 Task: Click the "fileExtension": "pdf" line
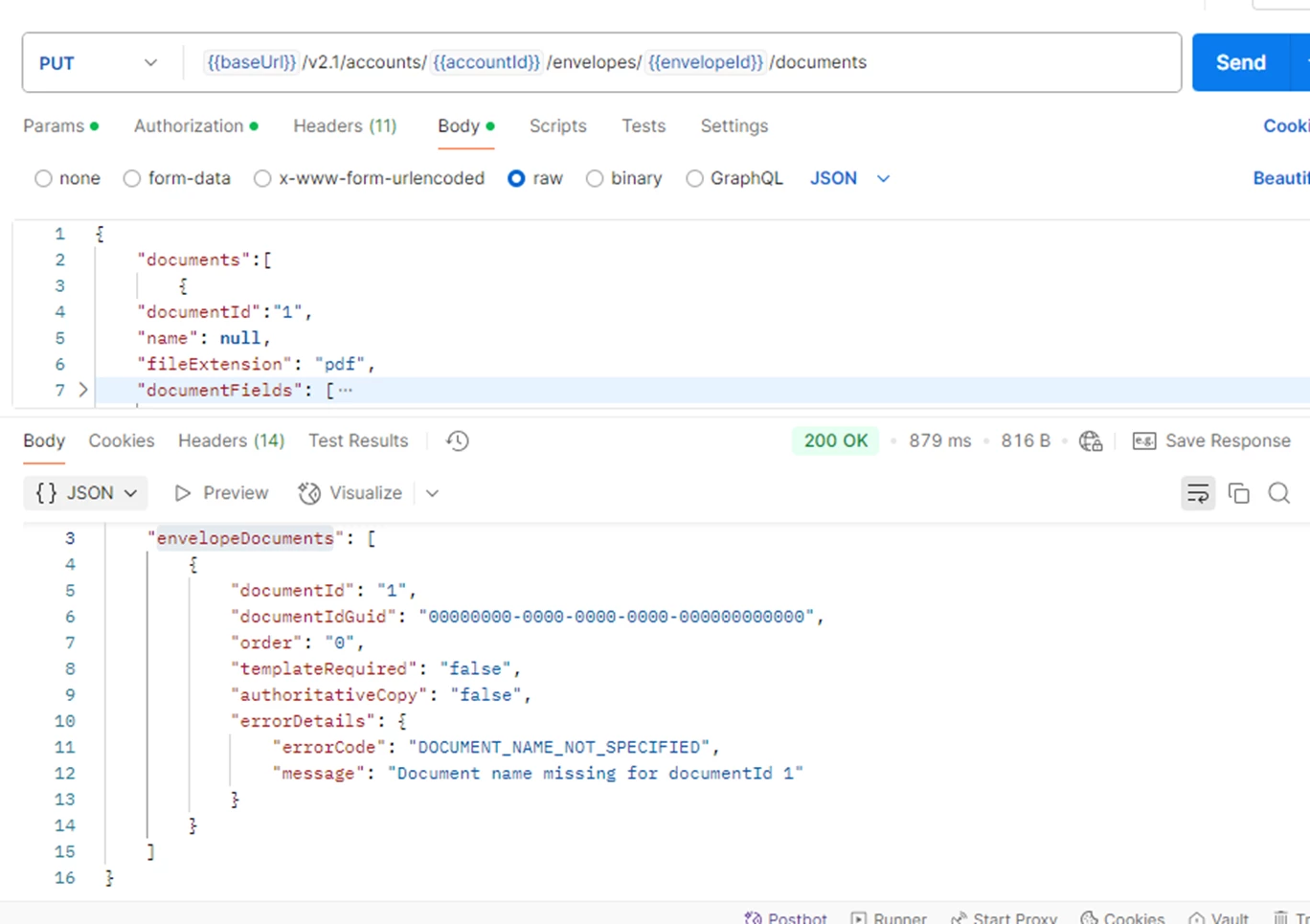click(256, 364)
